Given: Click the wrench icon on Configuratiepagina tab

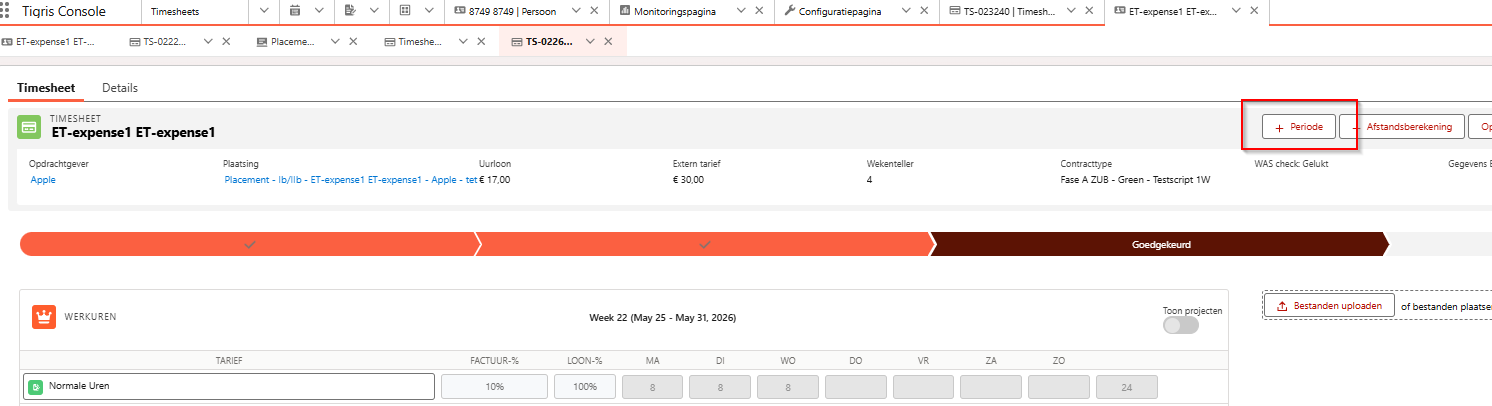Looking at the screenshot, I should [790, 11].
